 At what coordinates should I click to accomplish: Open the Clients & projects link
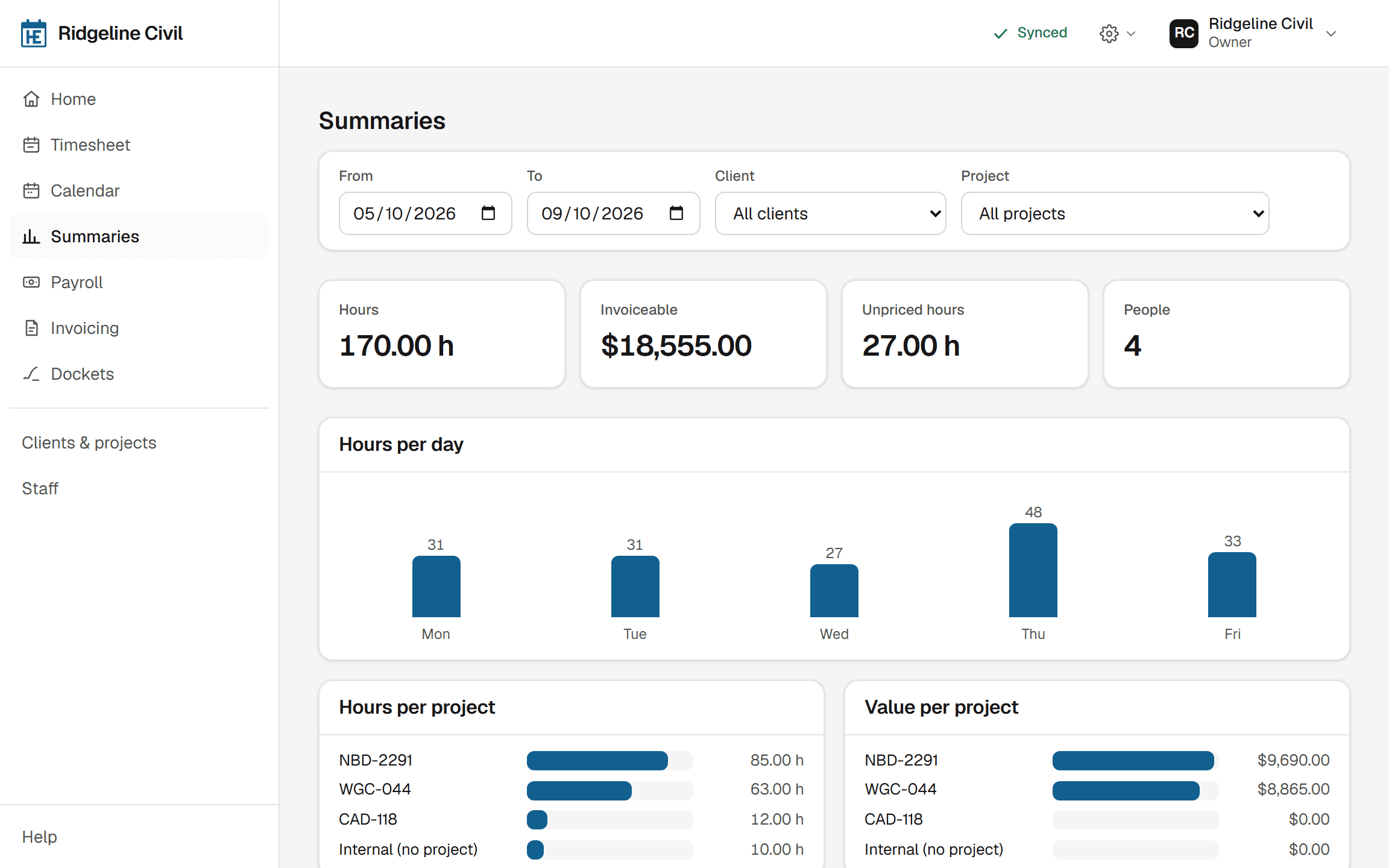[x=89, y=442]
